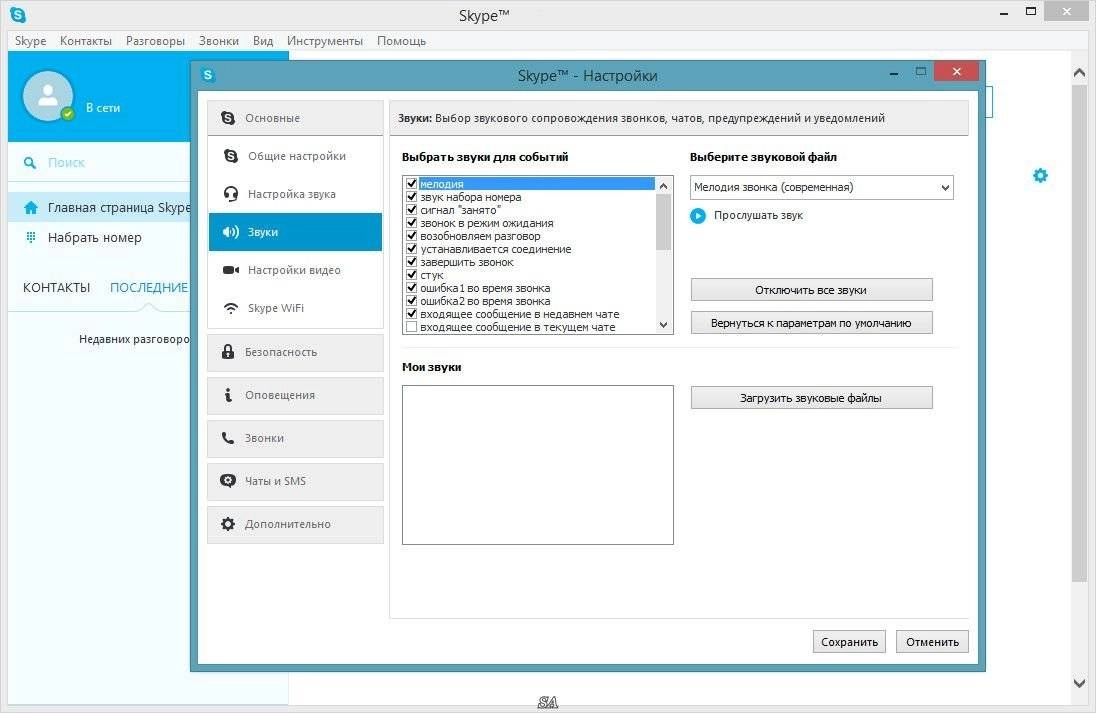
Task: Click the magnifier search icon in the main window
Action: [x=29, y=163]
